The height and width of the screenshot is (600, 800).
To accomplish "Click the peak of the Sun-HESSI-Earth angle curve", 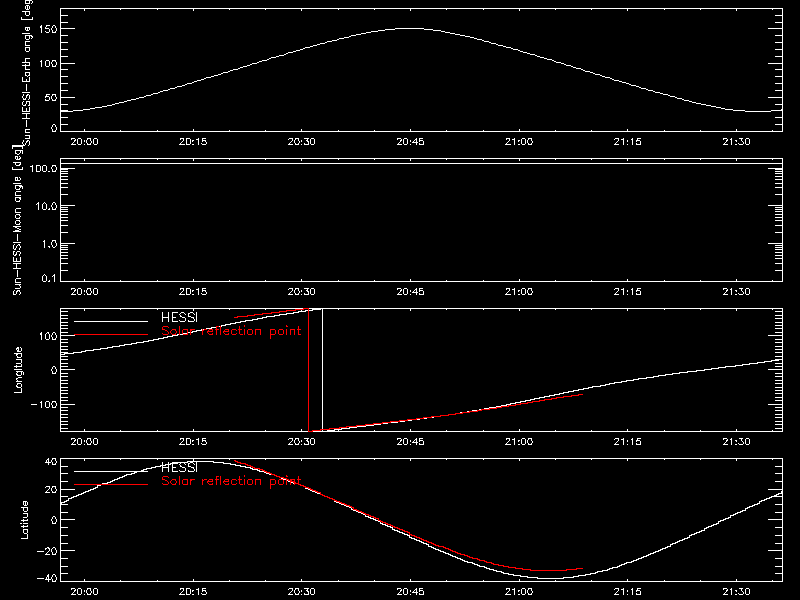I will tap(408, 29).
